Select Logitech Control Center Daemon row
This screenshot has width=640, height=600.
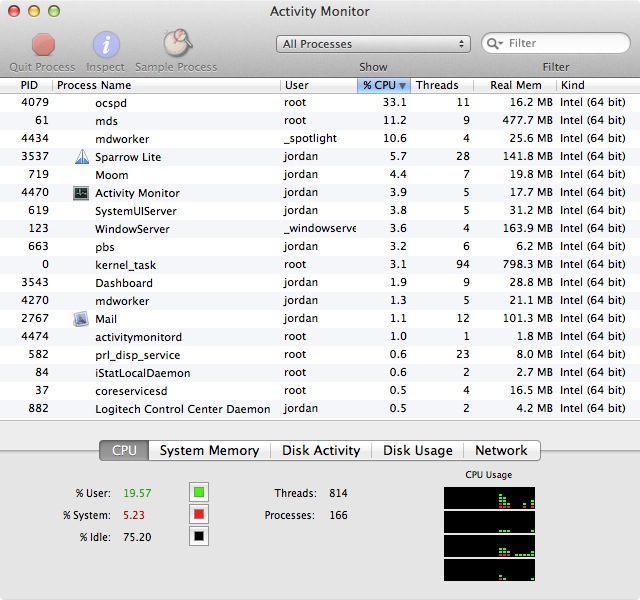tap(320, 408)
